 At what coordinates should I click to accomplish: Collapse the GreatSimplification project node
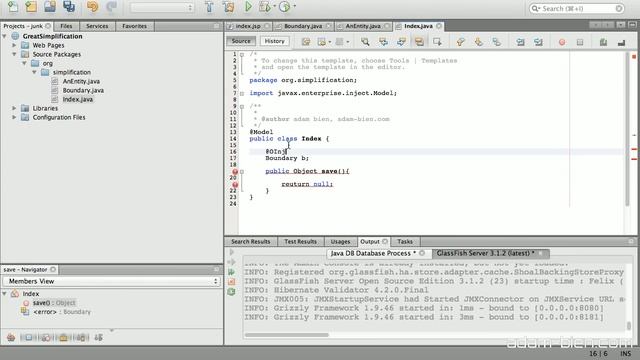click(4, 36)
